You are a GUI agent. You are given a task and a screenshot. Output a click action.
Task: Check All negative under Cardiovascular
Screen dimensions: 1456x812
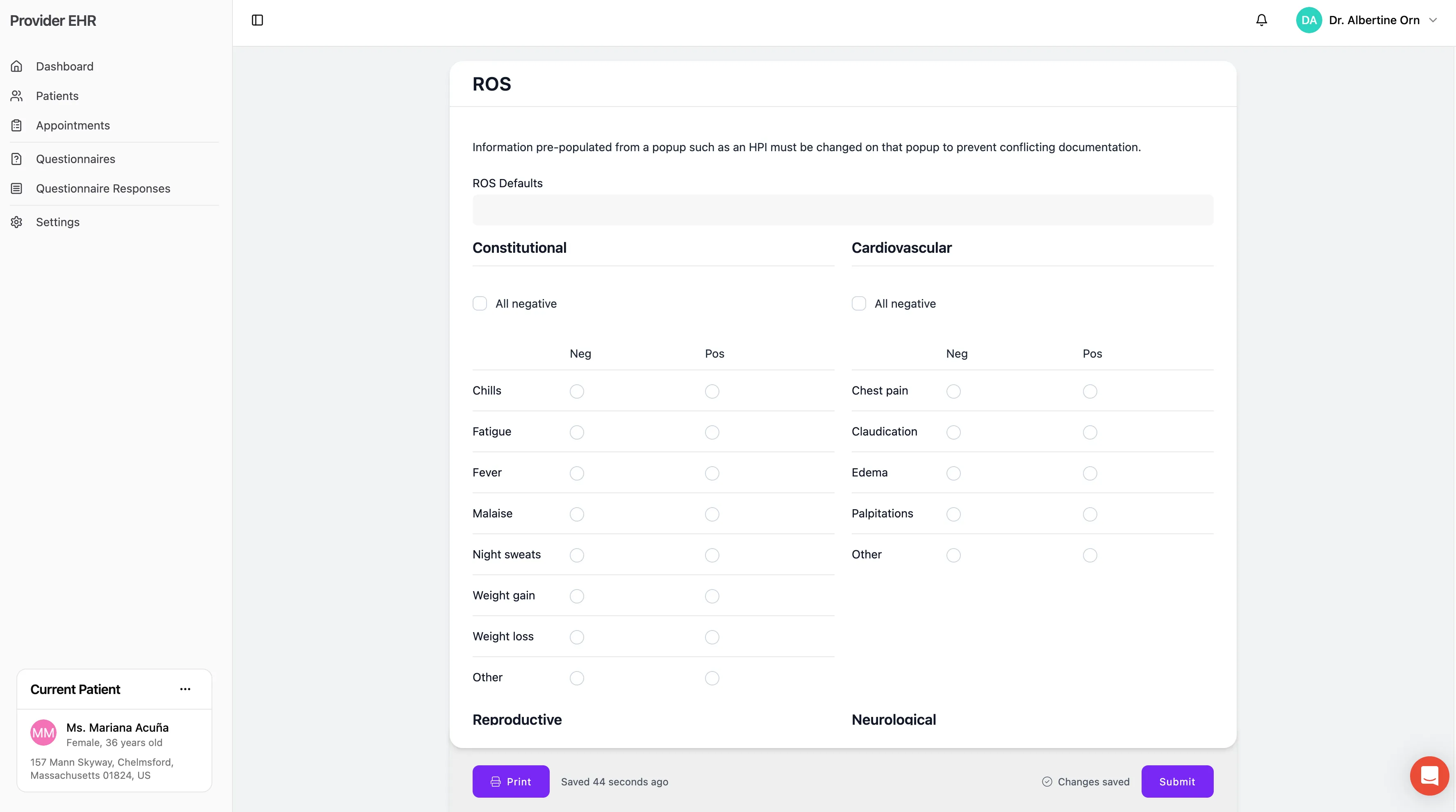click(x=859, y=304)
